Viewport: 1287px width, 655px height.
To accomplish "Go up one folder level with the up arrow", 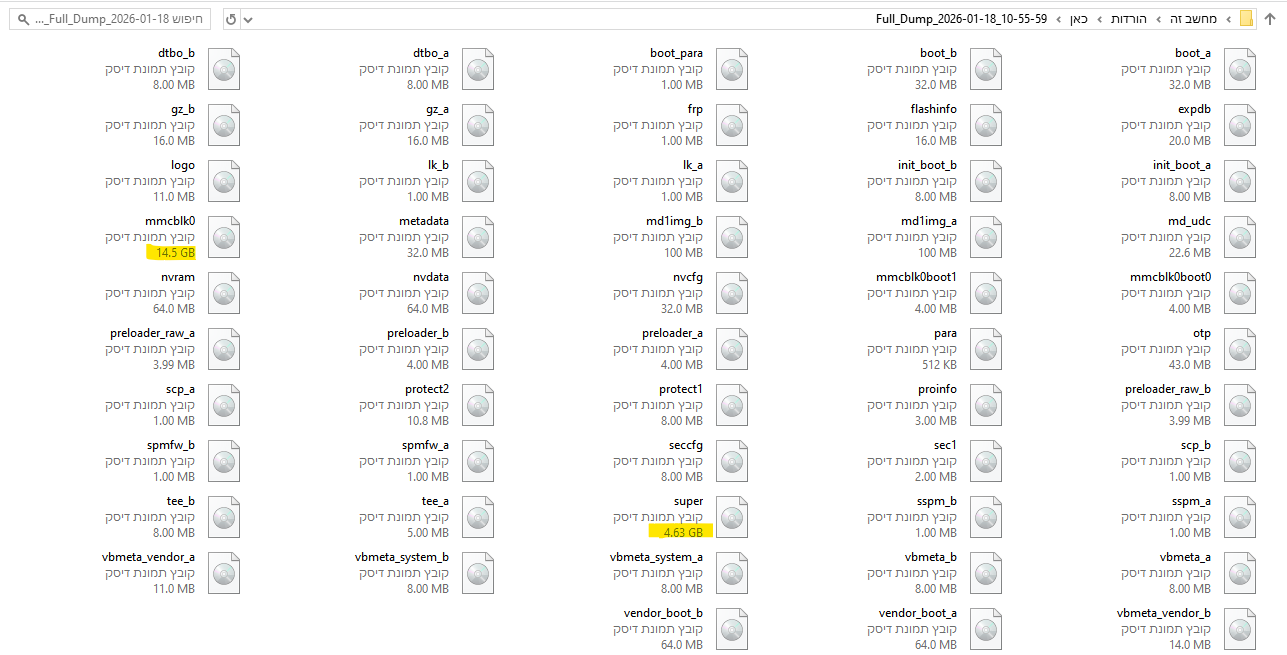I will point(1270,19).
